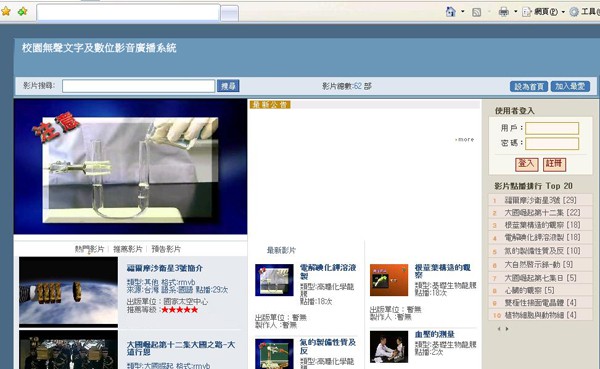The image size is (600, 369).
Task: Open the 電解碘化鉀溶液 title link in latest videos
Action: (x=328, y=271)
